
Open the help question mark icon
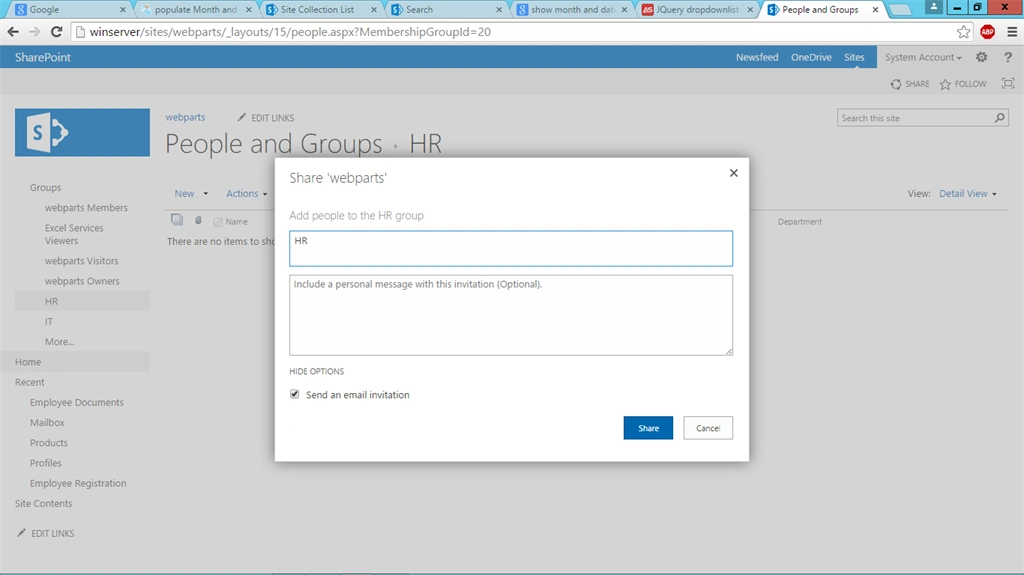(1008, 58)
